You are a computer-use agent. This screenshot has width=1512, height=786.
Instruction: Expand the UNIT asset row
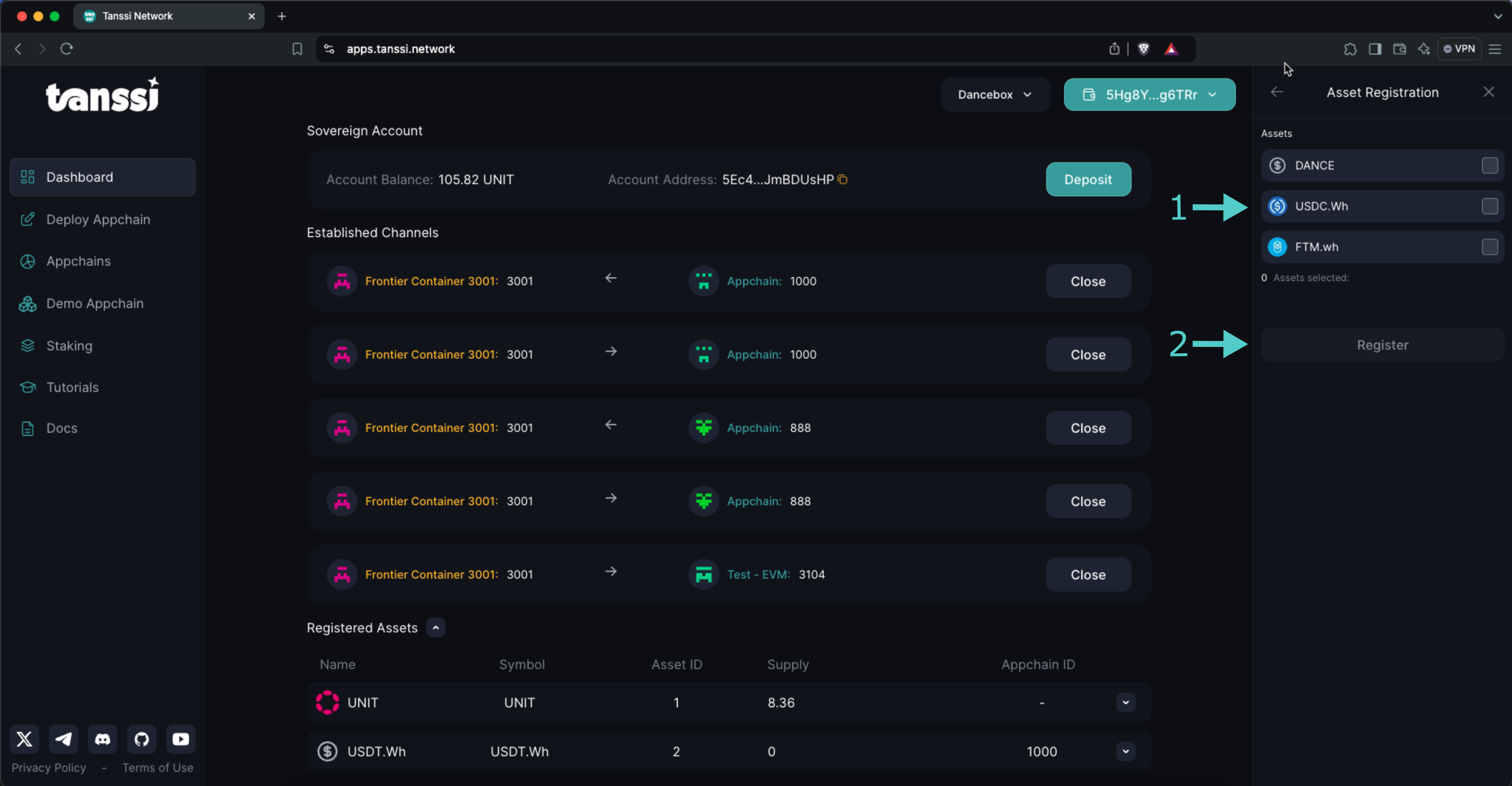pyautogui.click(x=1125, y=703)
